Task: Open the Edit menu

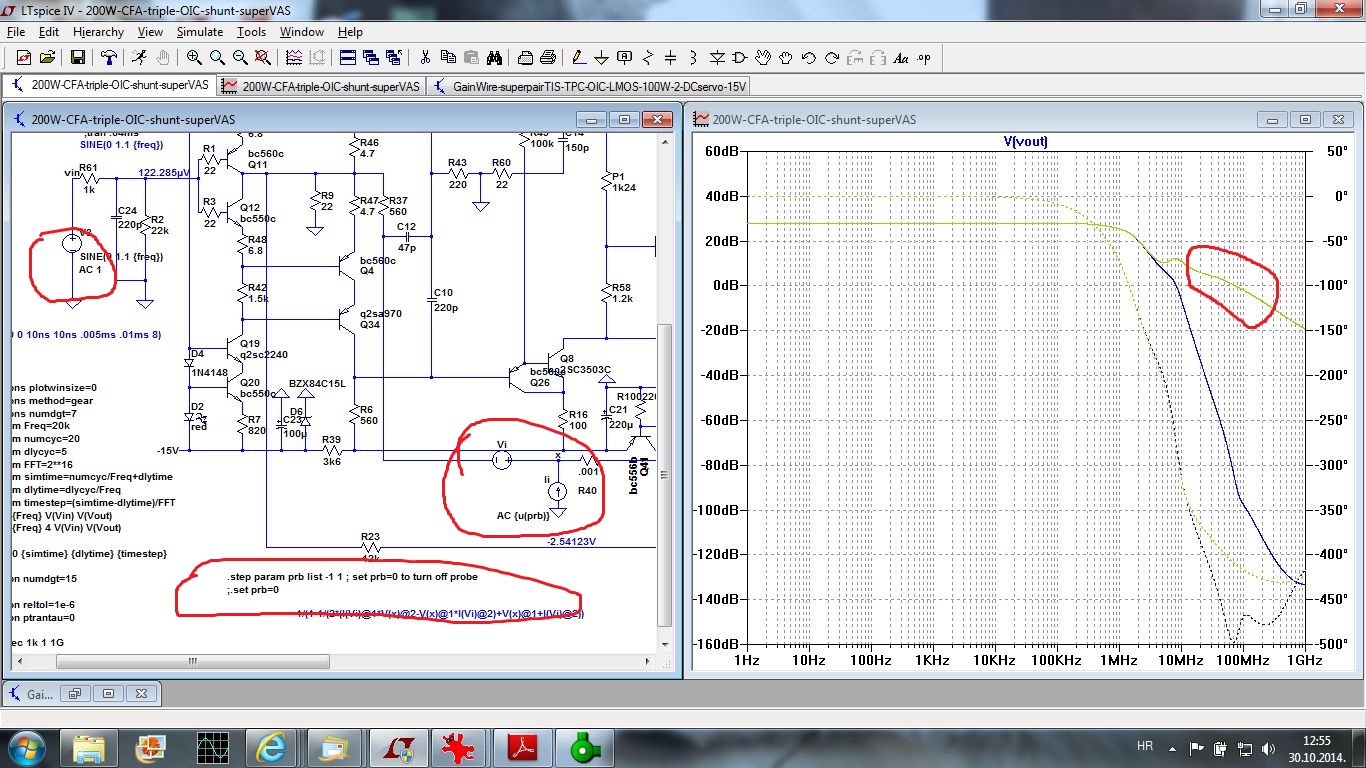Action: (x=49, y=32)
